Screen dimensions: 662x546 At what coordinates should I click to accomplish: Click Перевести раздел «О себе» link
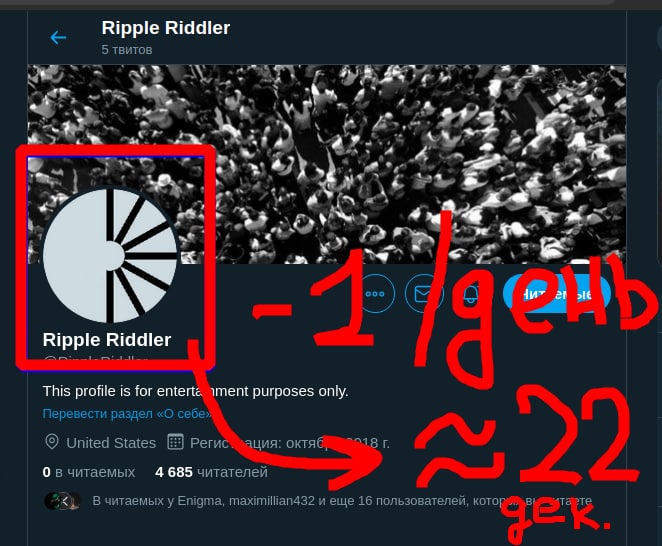pyautogui.click(x=127, y=413)
